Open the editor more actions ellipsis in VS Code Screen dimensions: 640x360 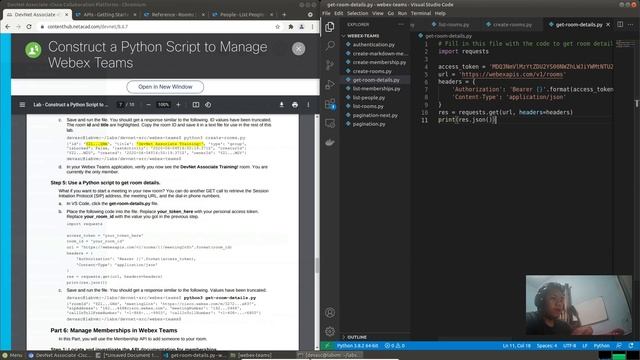click(631, 24)
